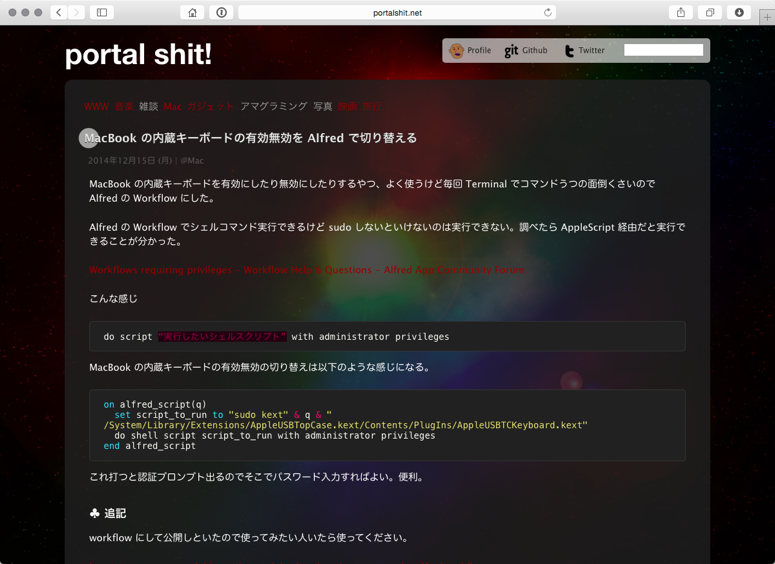Open the 写真 category
The width and height of the screenshot is (775, 564).
(323, 106)
